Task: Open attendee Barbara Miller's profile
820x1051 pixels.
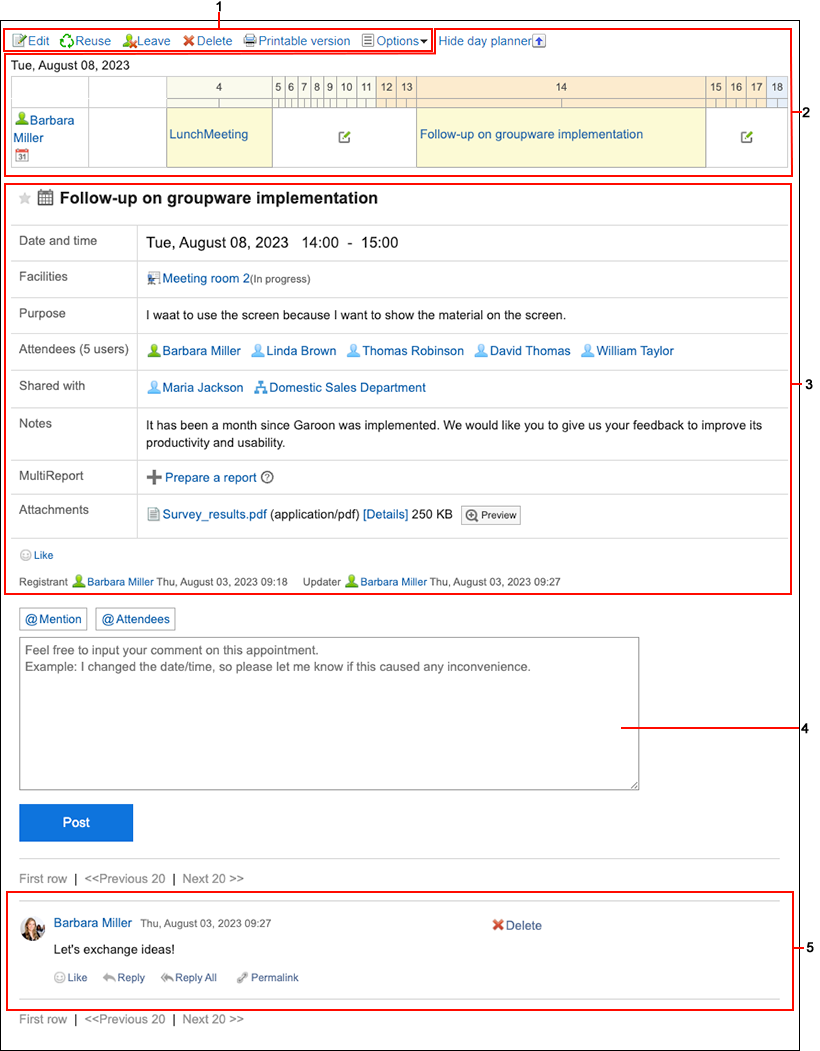Action: [x=201, y=351]
